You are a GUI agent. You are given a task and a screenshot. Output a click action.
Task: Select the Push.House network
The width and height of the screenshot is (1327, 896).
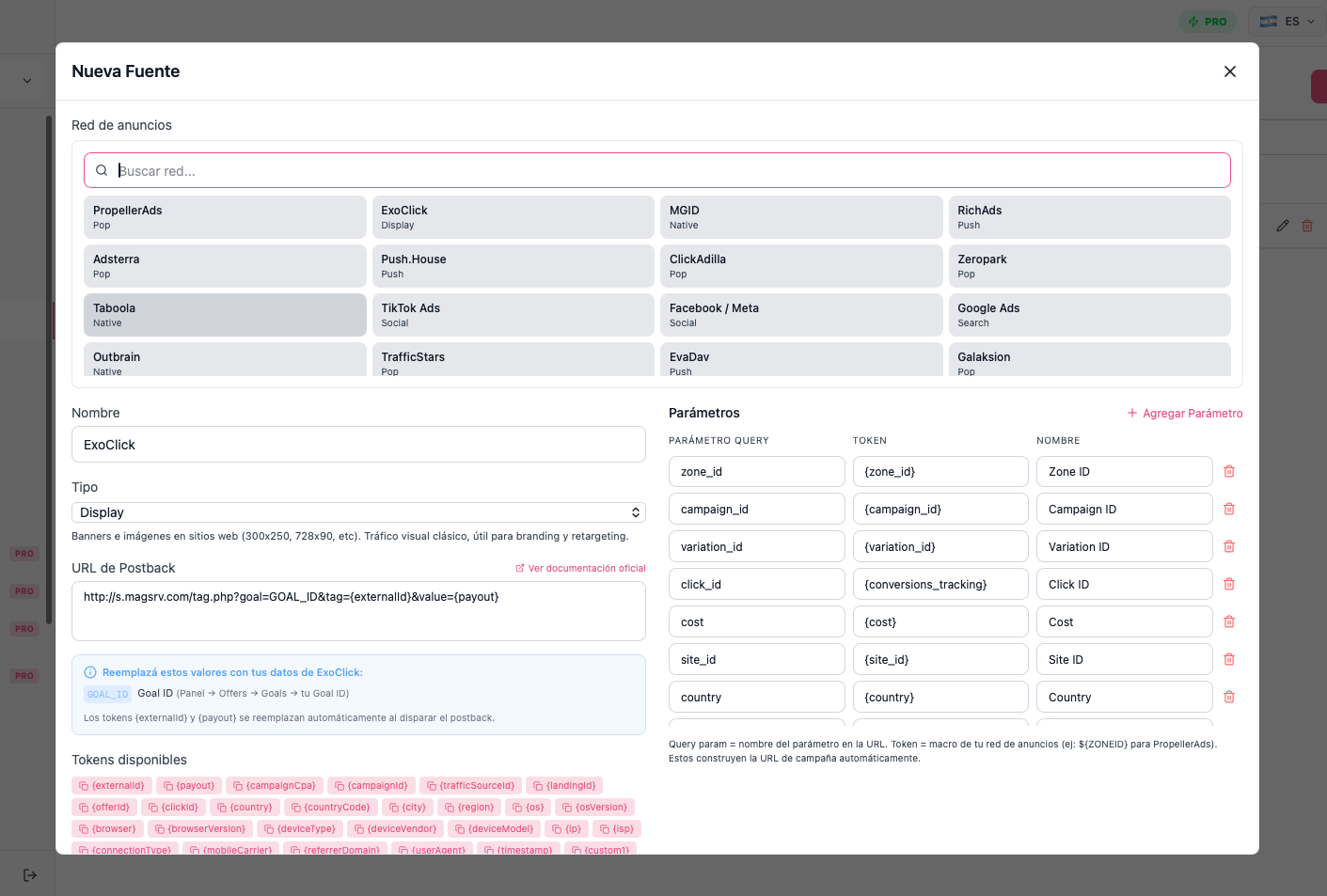click(513, 266)
